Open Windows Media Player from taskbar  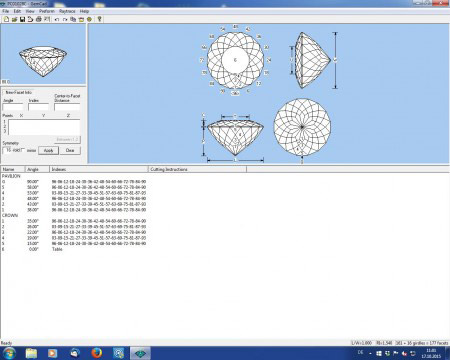click(x=53, y=353)
